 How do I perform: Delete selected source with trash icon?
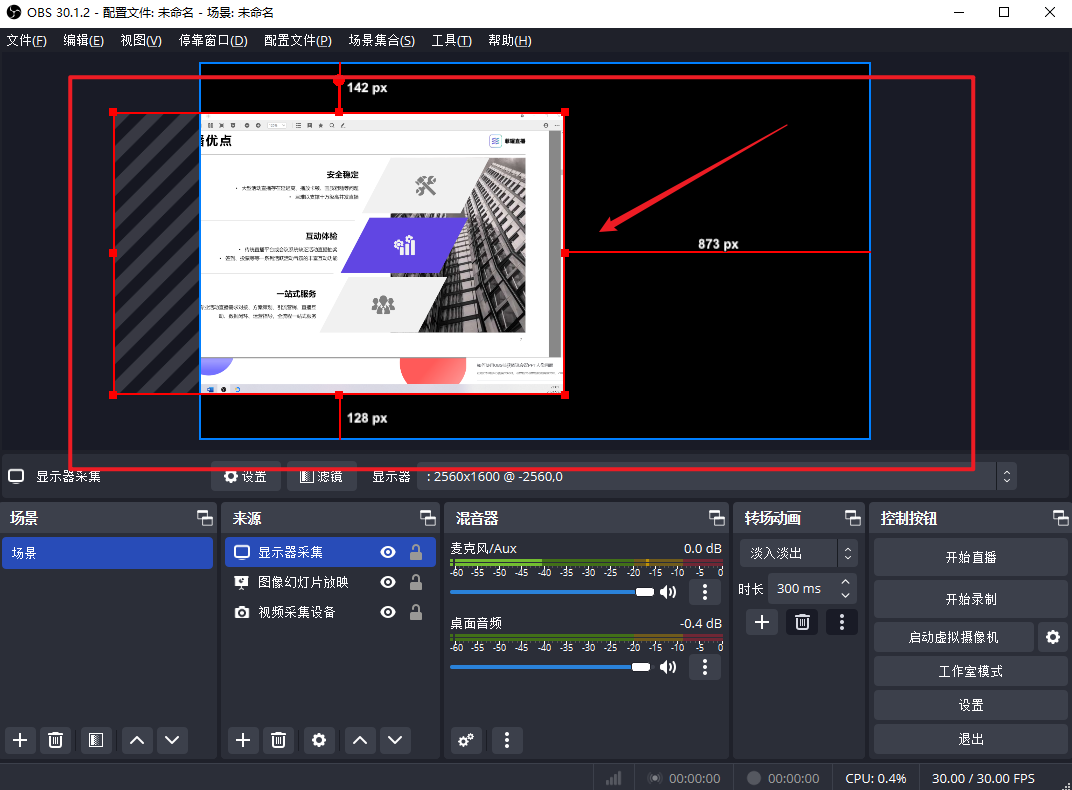[x=279, y=740]
